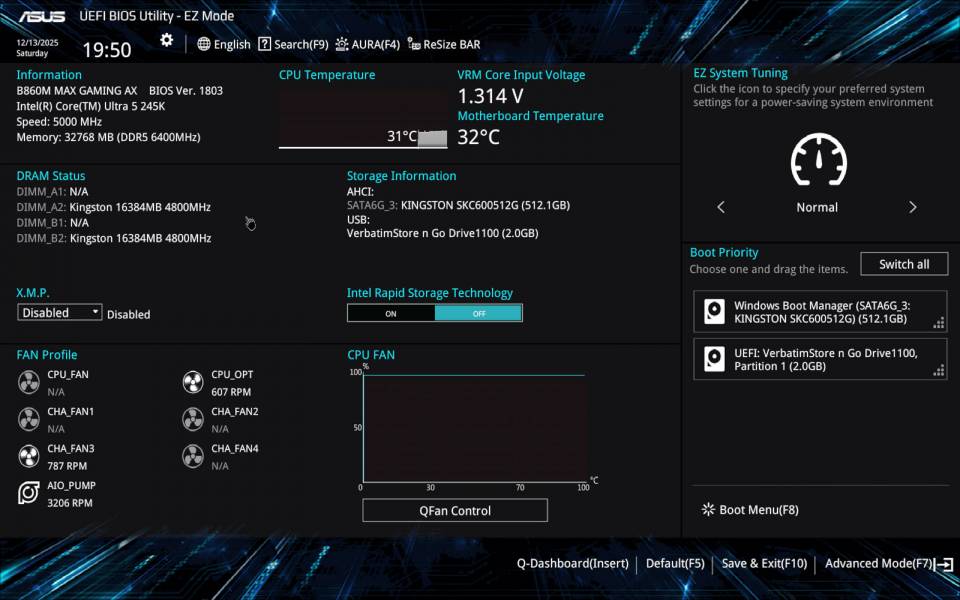Select the CPU_FAN fan icon
Image resolution: width=960 pixels, height=600 pixels.
(x=28, y=381)
